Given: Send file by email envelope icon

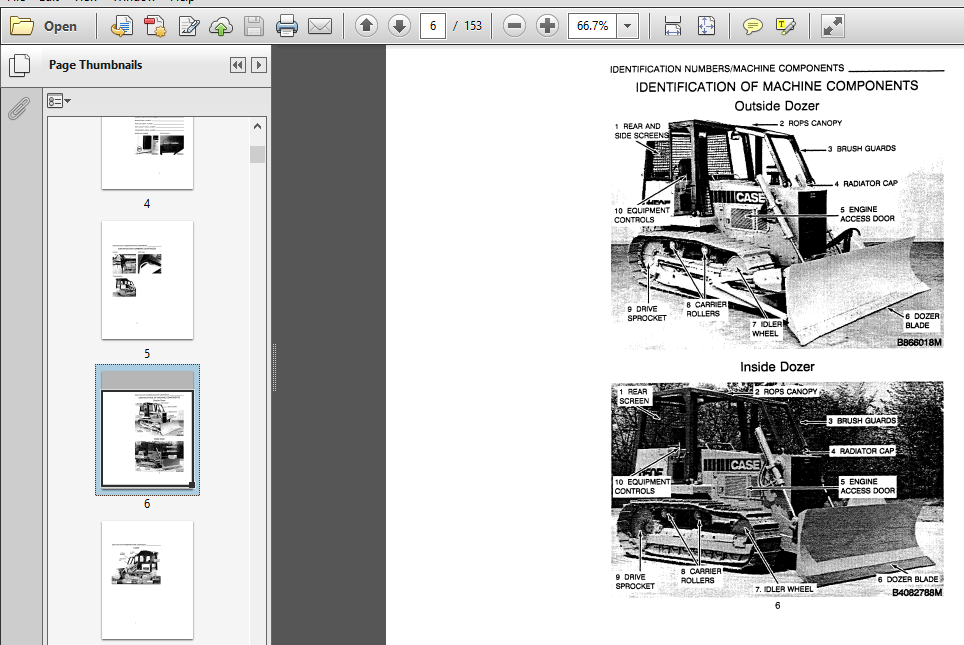Looking at the screenshot, I should 320,26.
